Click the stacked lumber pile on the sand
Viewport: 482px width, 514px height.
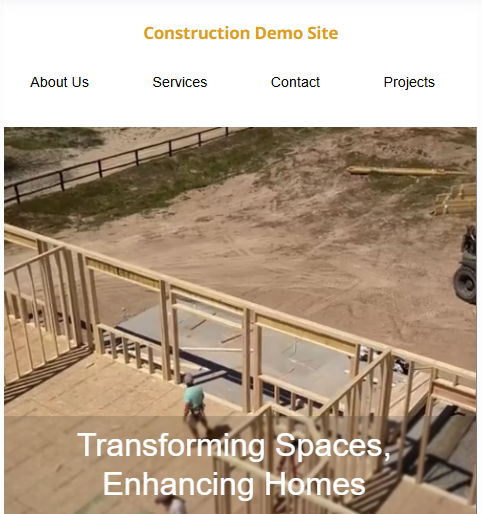456,199
